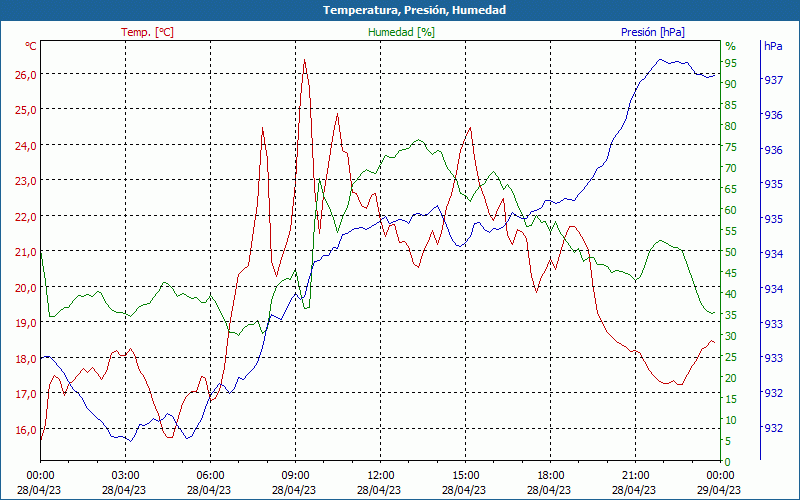
Task: Select the 40 humidity axis tick
Action: [731, 294]
